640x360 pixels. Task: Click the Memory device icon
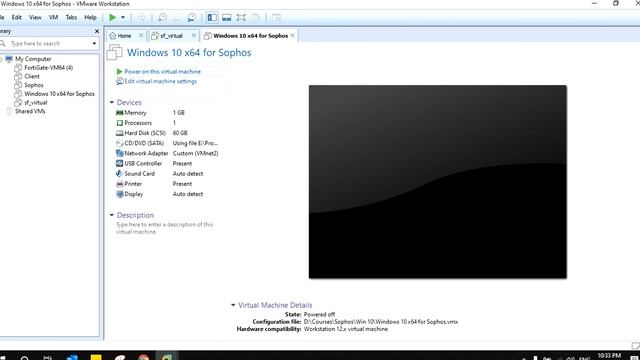pos(120,113)
